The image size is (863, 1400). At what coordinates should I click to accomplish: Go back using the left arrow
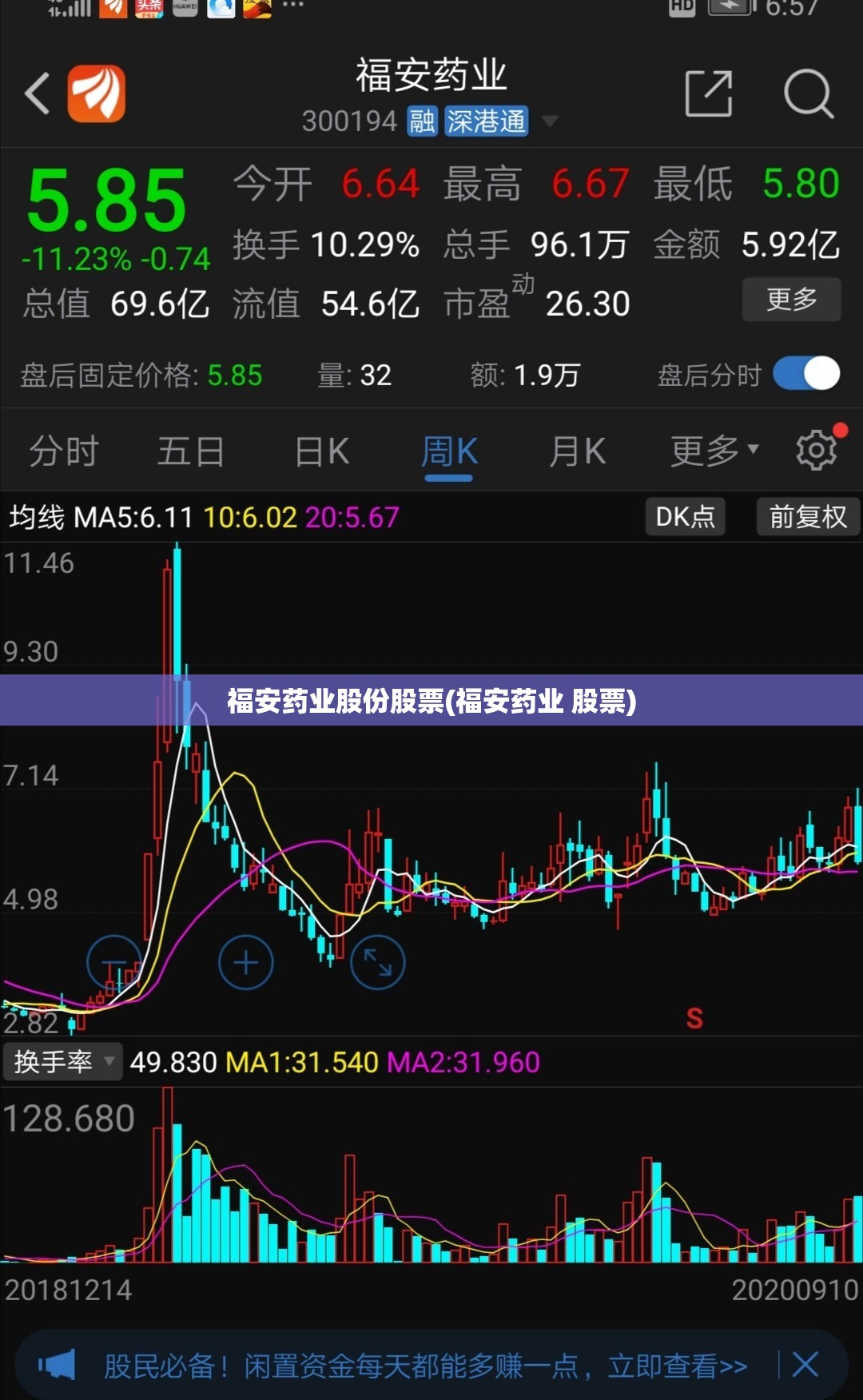click(37, 93)
